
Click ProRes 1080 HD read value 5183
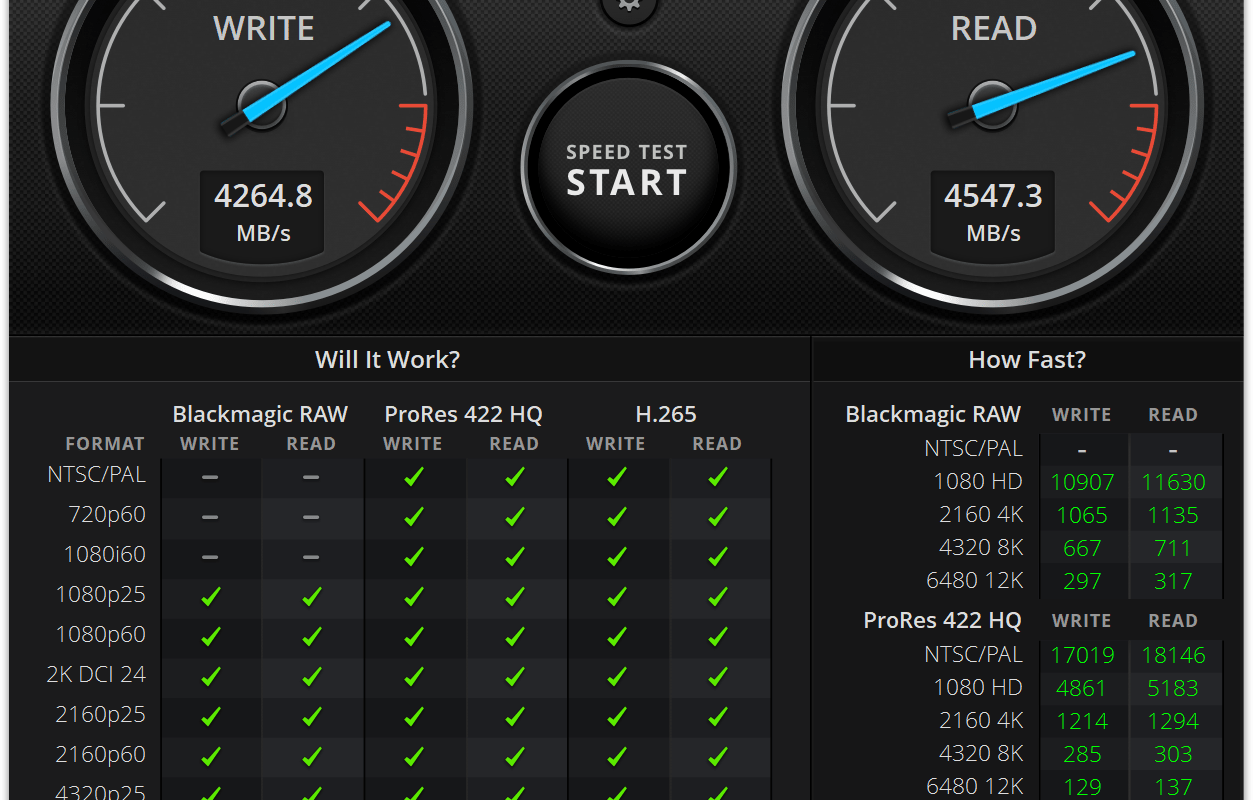[x=1174, y=688]
